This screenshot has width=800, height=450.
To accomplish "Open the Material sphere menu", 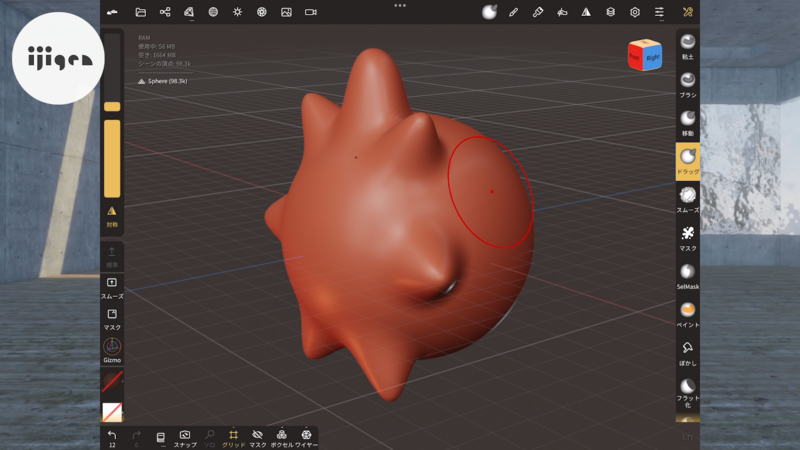I will coord(213,12).
